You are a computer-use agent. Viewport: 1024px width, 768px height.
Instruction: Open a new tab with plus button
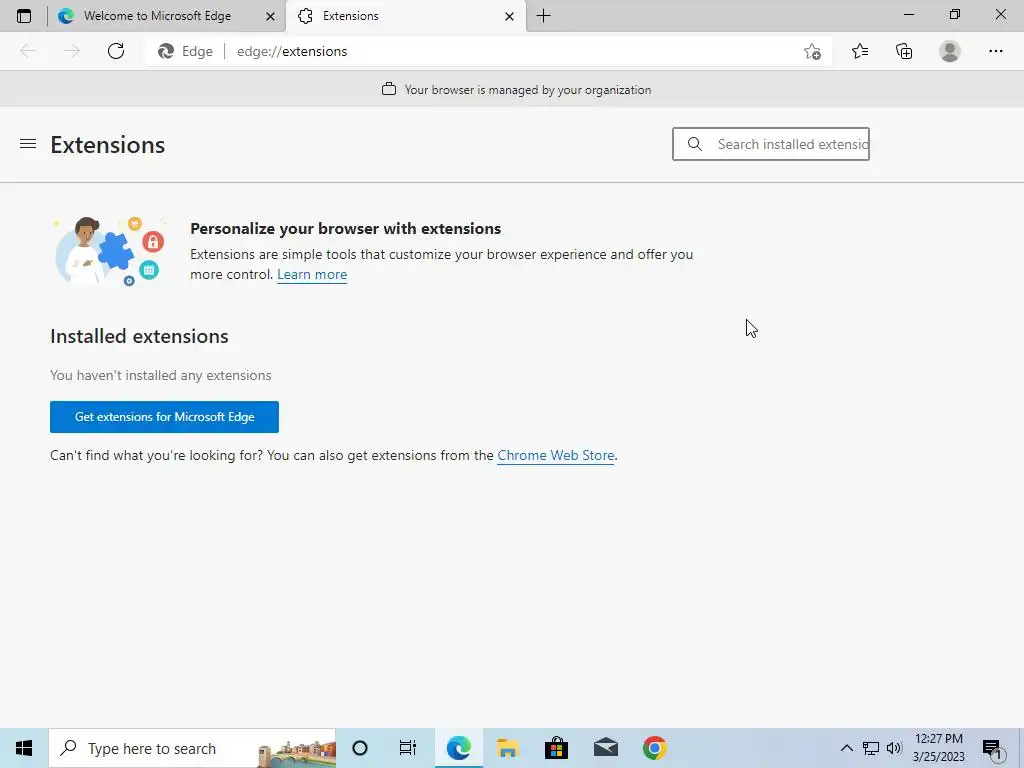[543, 16]
